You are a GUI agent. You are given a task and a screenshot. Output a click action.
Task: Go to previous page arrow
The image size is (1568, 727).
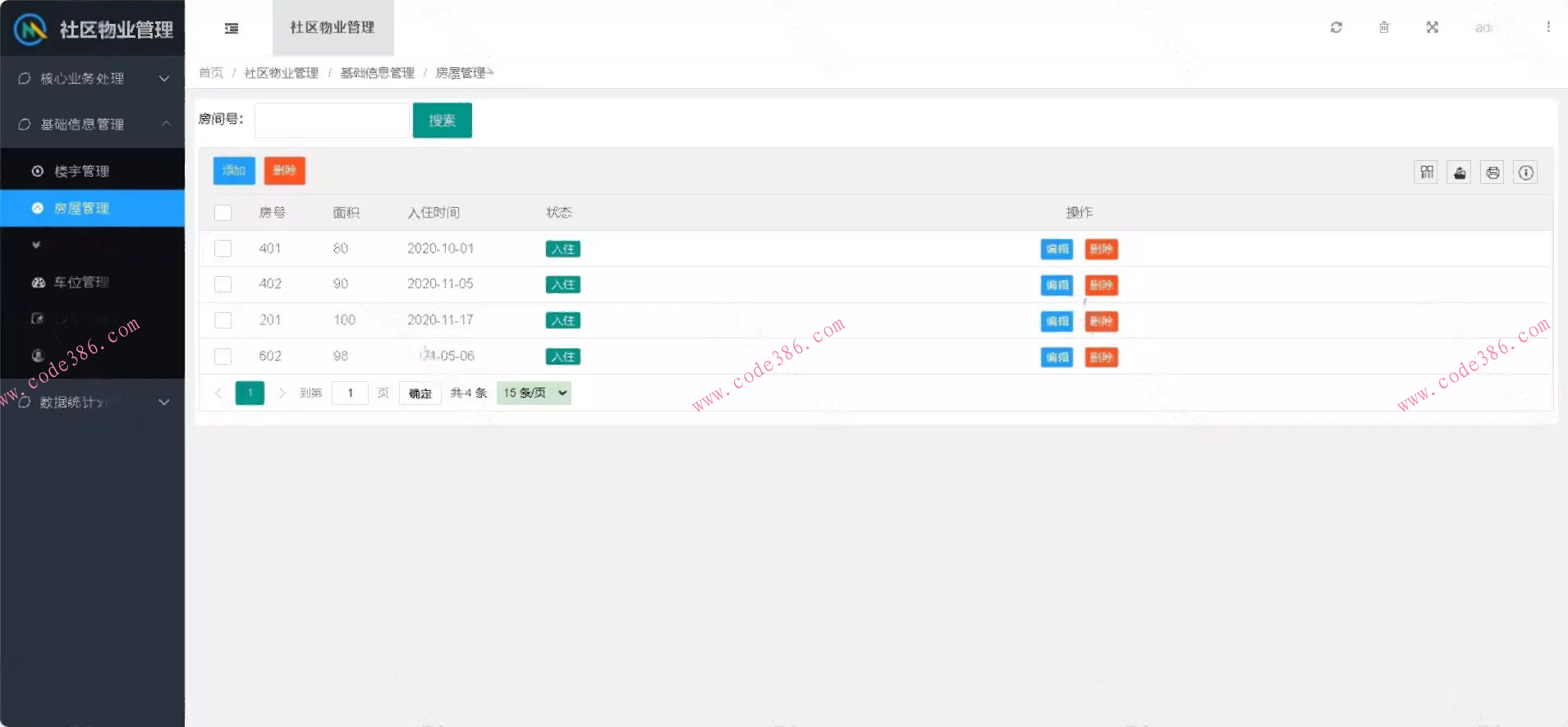click(x=218, y=393)
